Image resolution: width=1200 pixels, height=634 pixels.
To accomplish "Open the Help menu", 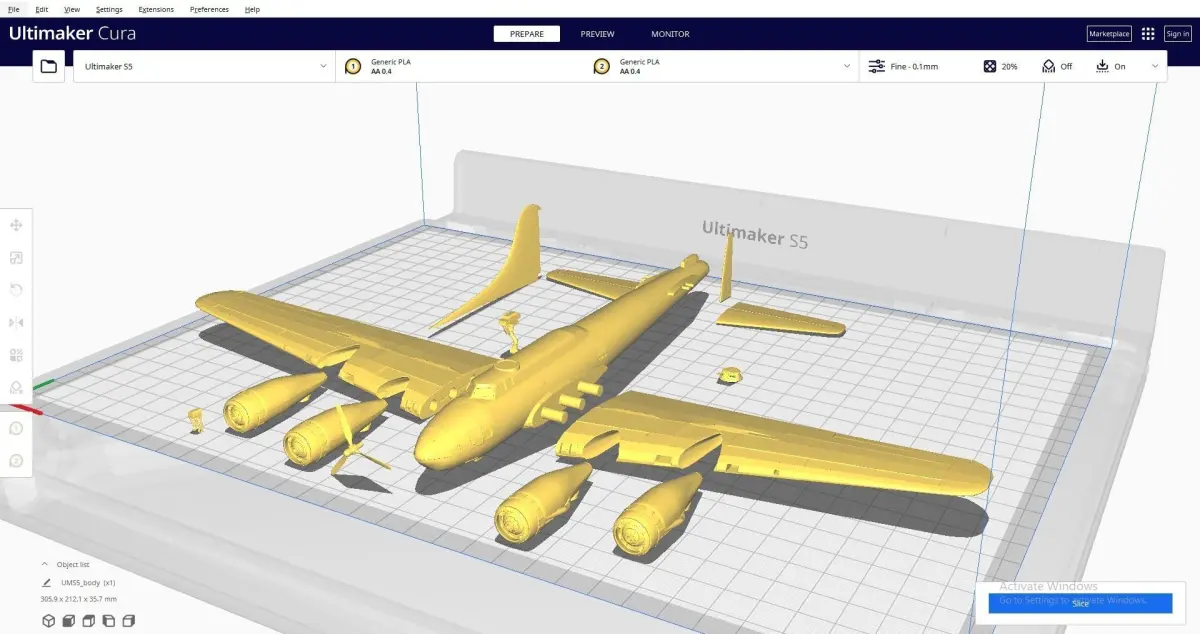I will click(x=252, y=9).
